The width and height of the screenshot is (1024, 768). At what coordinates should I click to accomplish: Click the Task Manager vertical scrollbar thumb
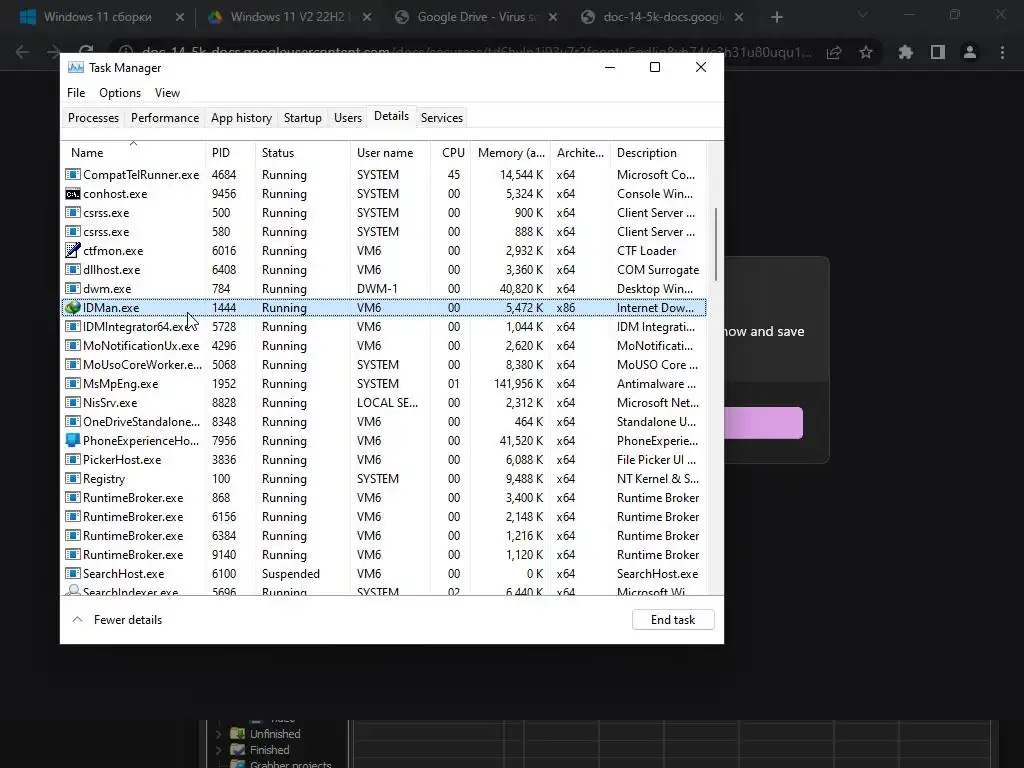[x=716, y=244]
